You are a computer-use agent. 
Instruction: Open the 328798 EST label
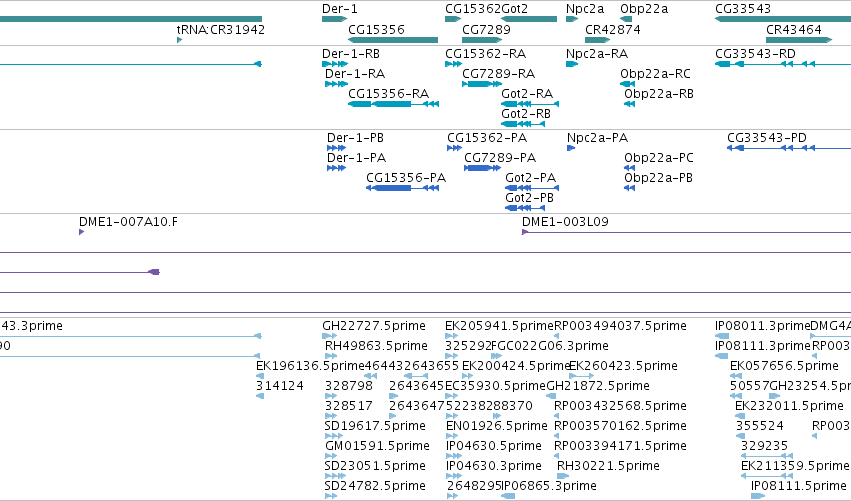click(349, 386)
